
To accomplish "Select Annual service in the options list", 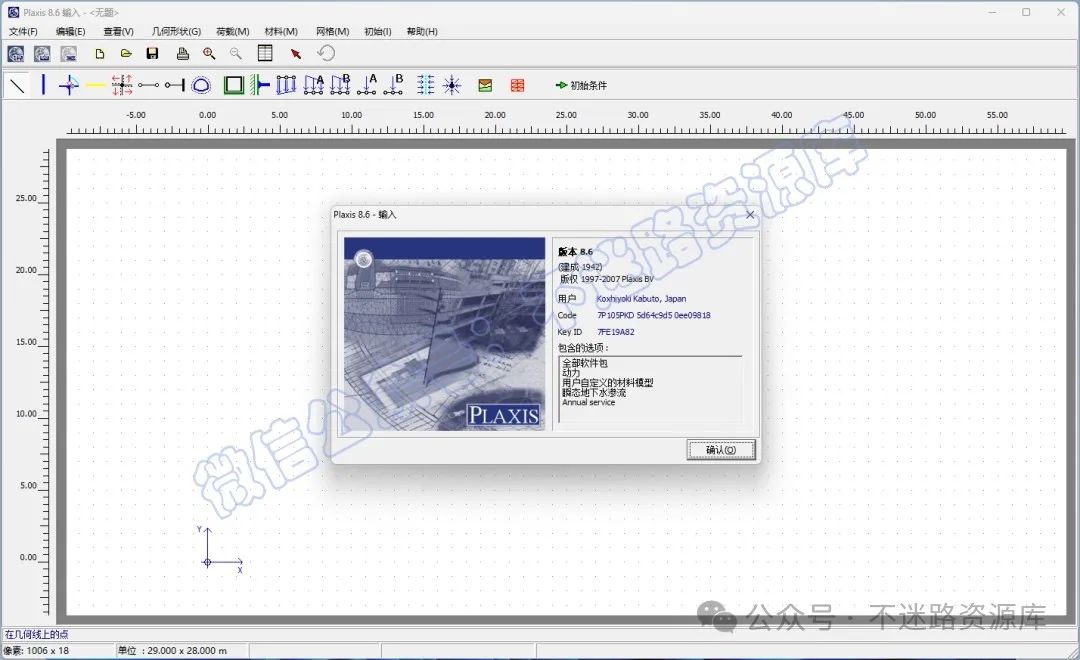I will (x=588, y=402).
